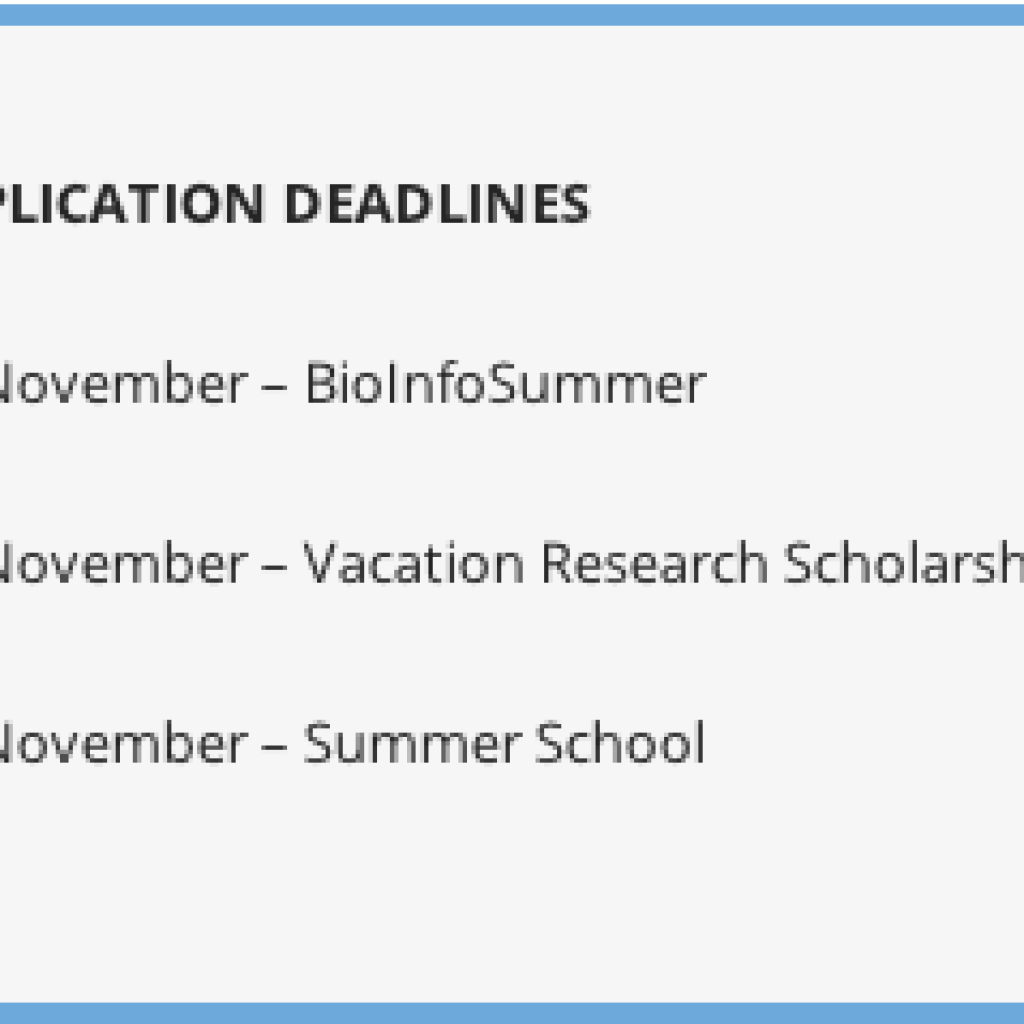Click the APPLICATION DEADLINES heading
The height and width of the screenshot is (1024, 1024).
click(x=294, y=204)
